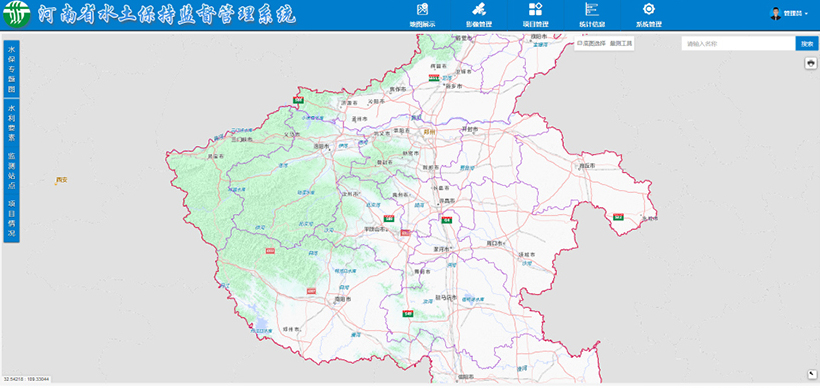Expand the 水利要素 side panel
The height and width of the screenshot is (388, 820).
coord(12,123)
